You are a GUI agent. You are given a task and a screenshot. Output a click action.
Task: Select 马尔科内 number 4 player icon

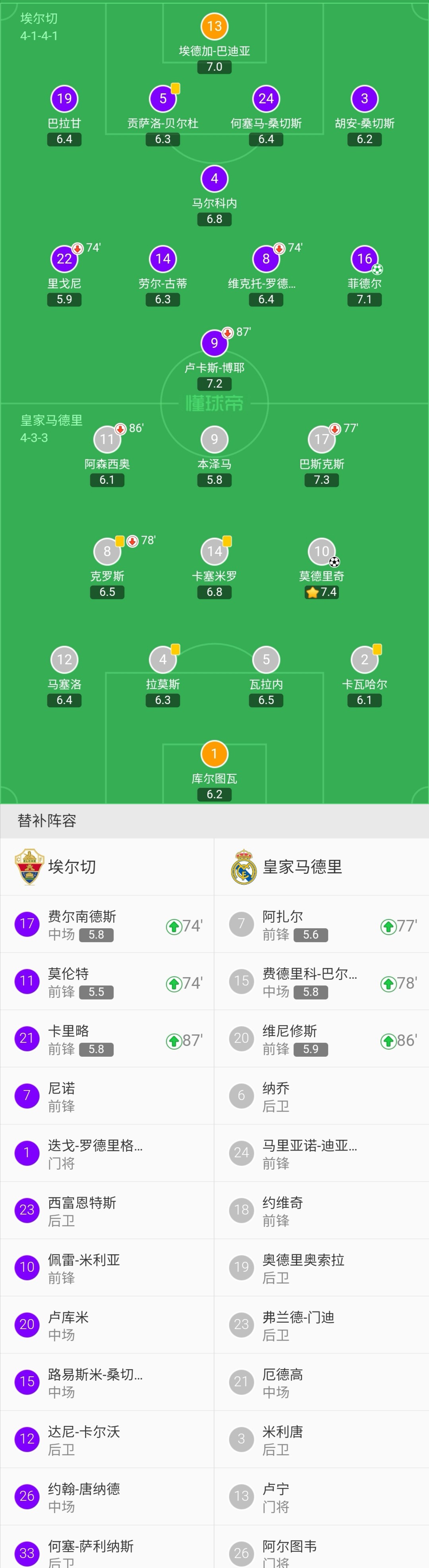[214, 179]
